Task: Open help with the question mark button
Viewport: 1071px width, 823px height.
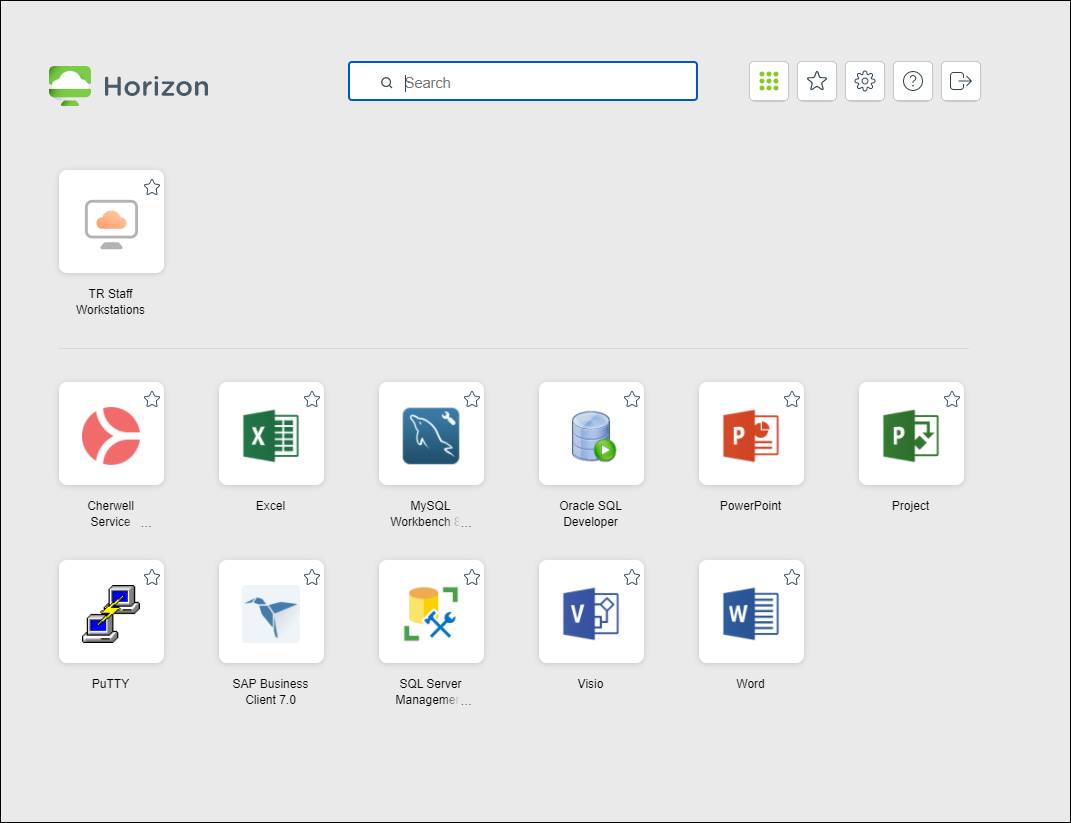Action: pyautogui.click(x=913, y=81)
